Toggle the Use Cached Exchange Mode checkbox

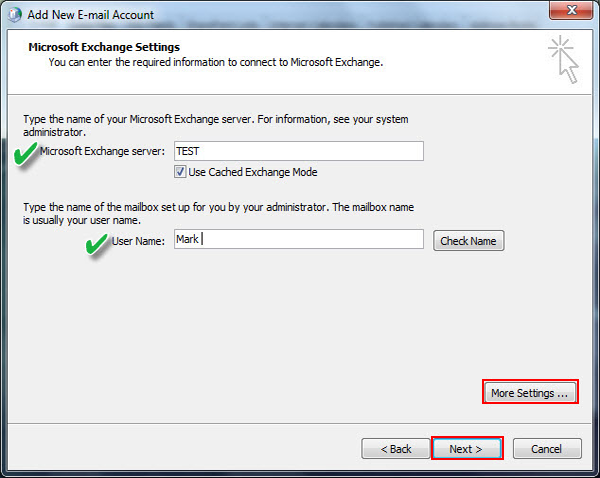coord(180,172)
